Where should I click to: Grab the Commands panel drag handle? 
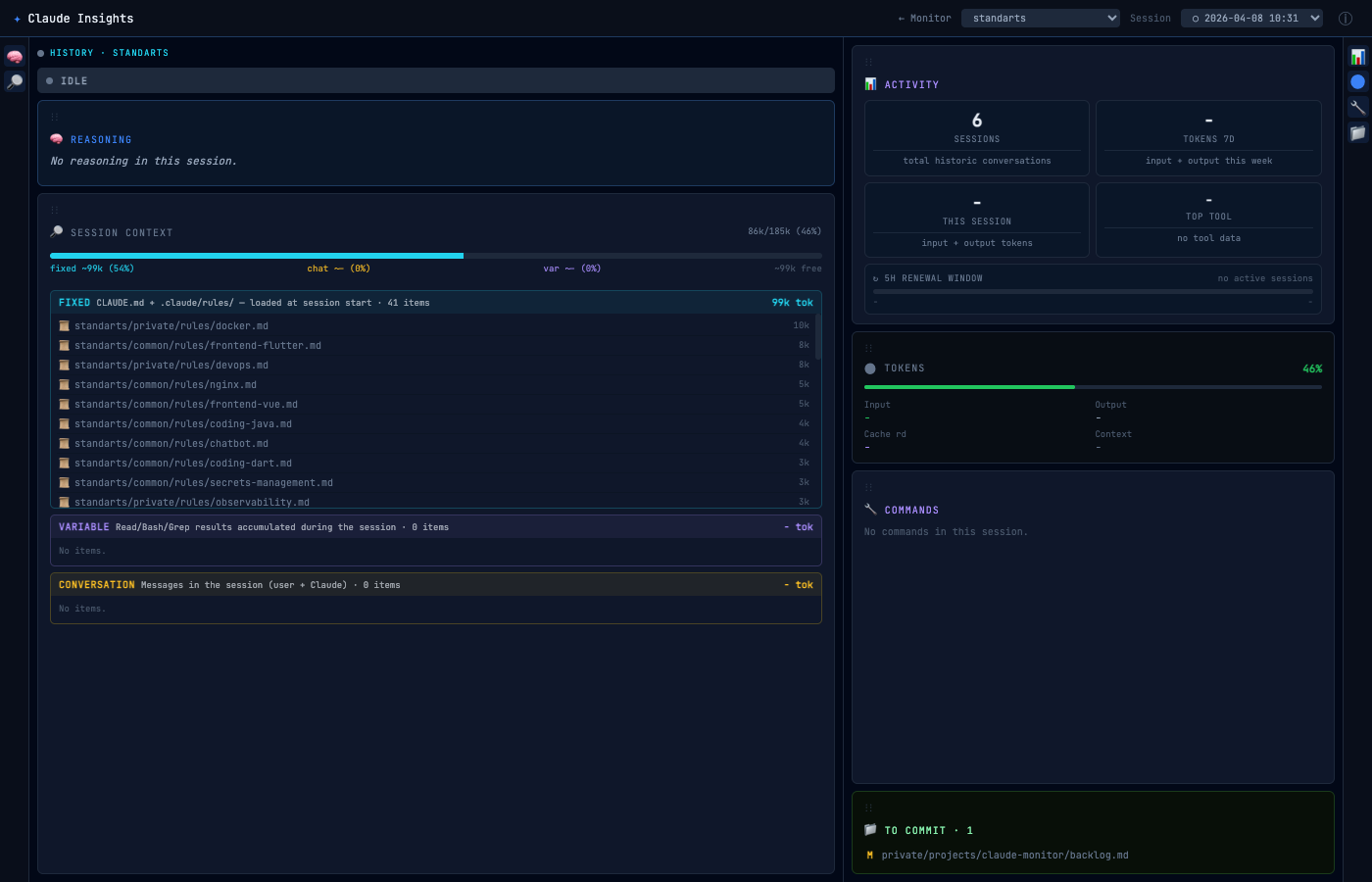(x=869, y=487)
